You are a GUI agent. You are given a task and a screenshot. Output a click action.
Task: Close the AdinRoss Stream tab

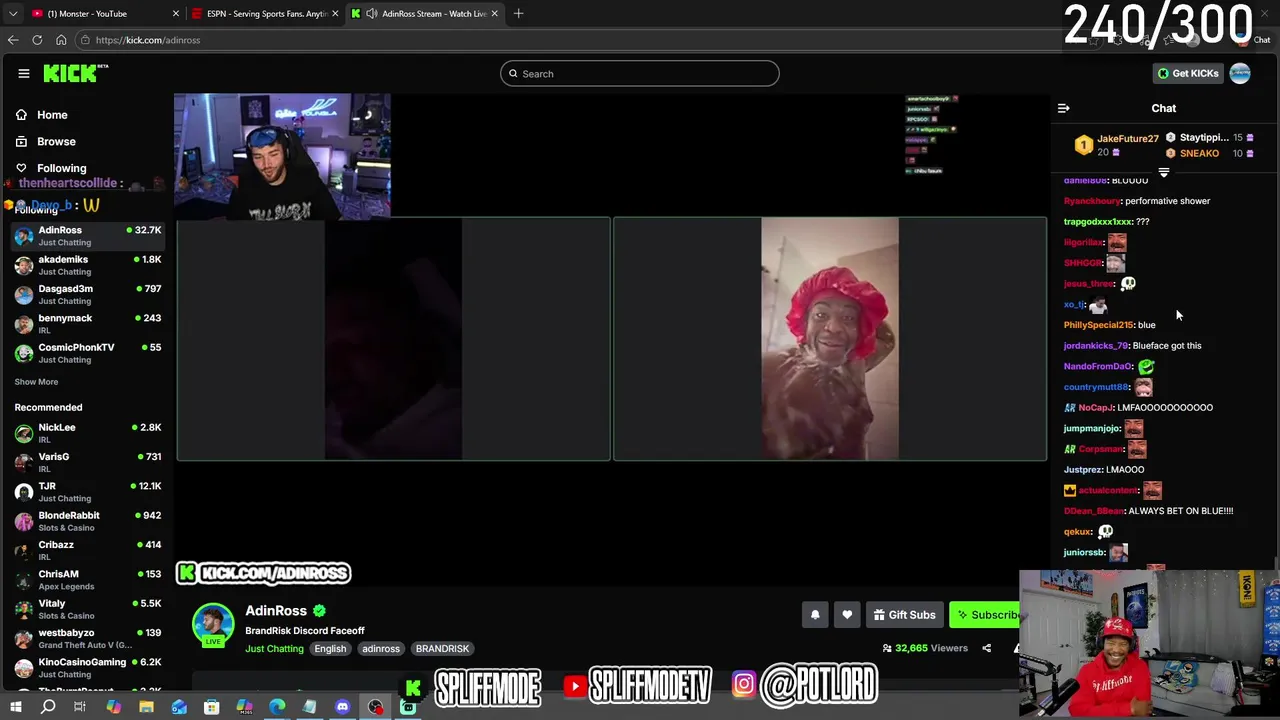click(494, 14)
